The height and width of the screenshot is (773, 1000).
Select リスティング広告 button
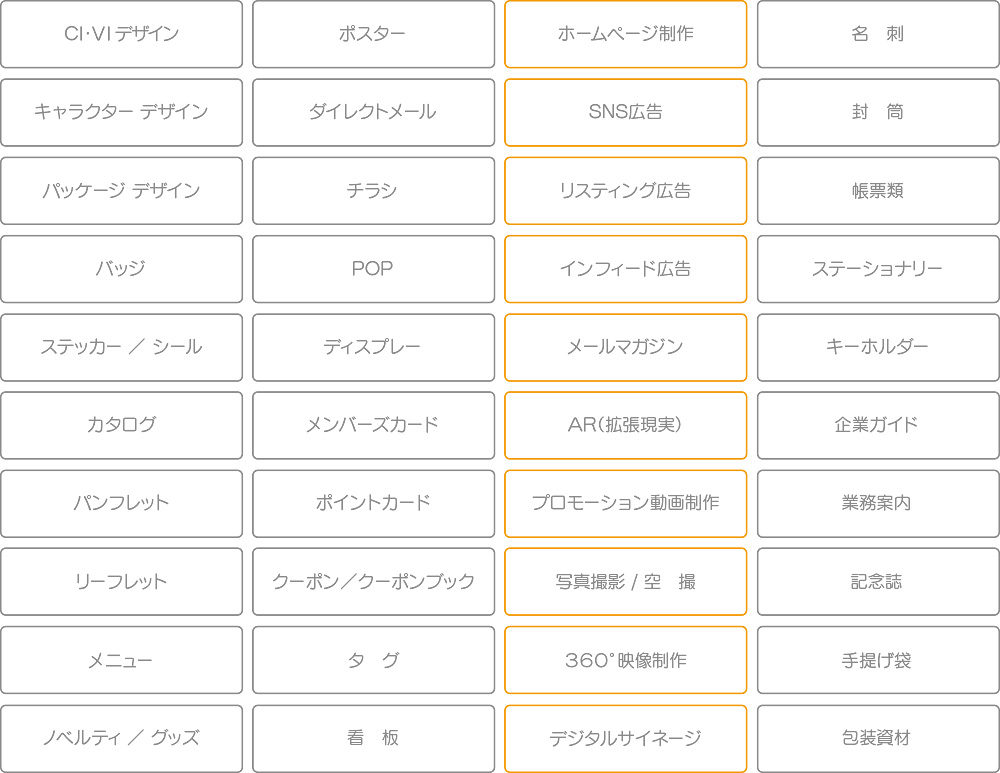[626, 191]
